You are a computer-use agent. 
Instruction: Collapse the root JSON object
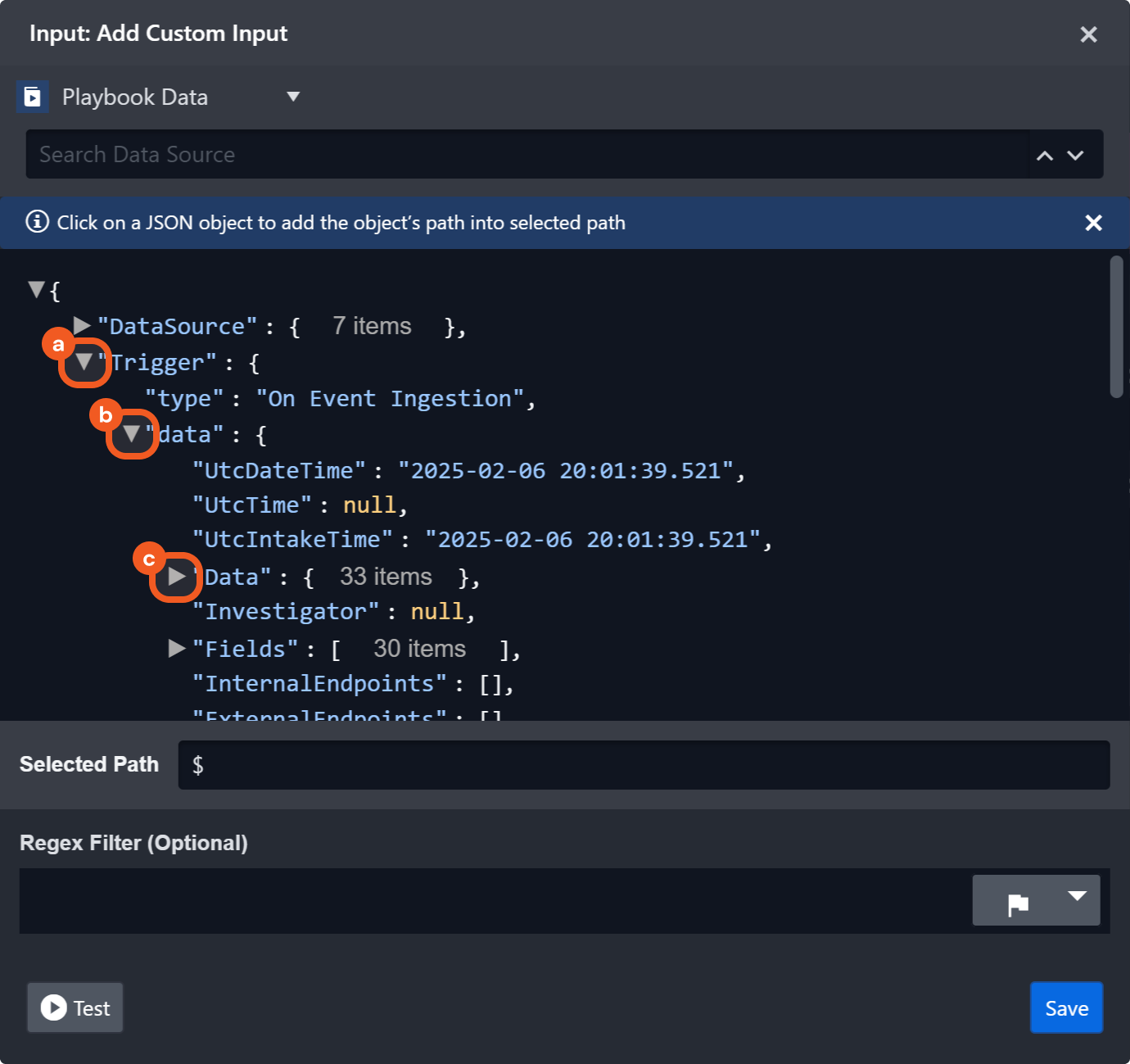pyautogui.click(x=36, y=289)
